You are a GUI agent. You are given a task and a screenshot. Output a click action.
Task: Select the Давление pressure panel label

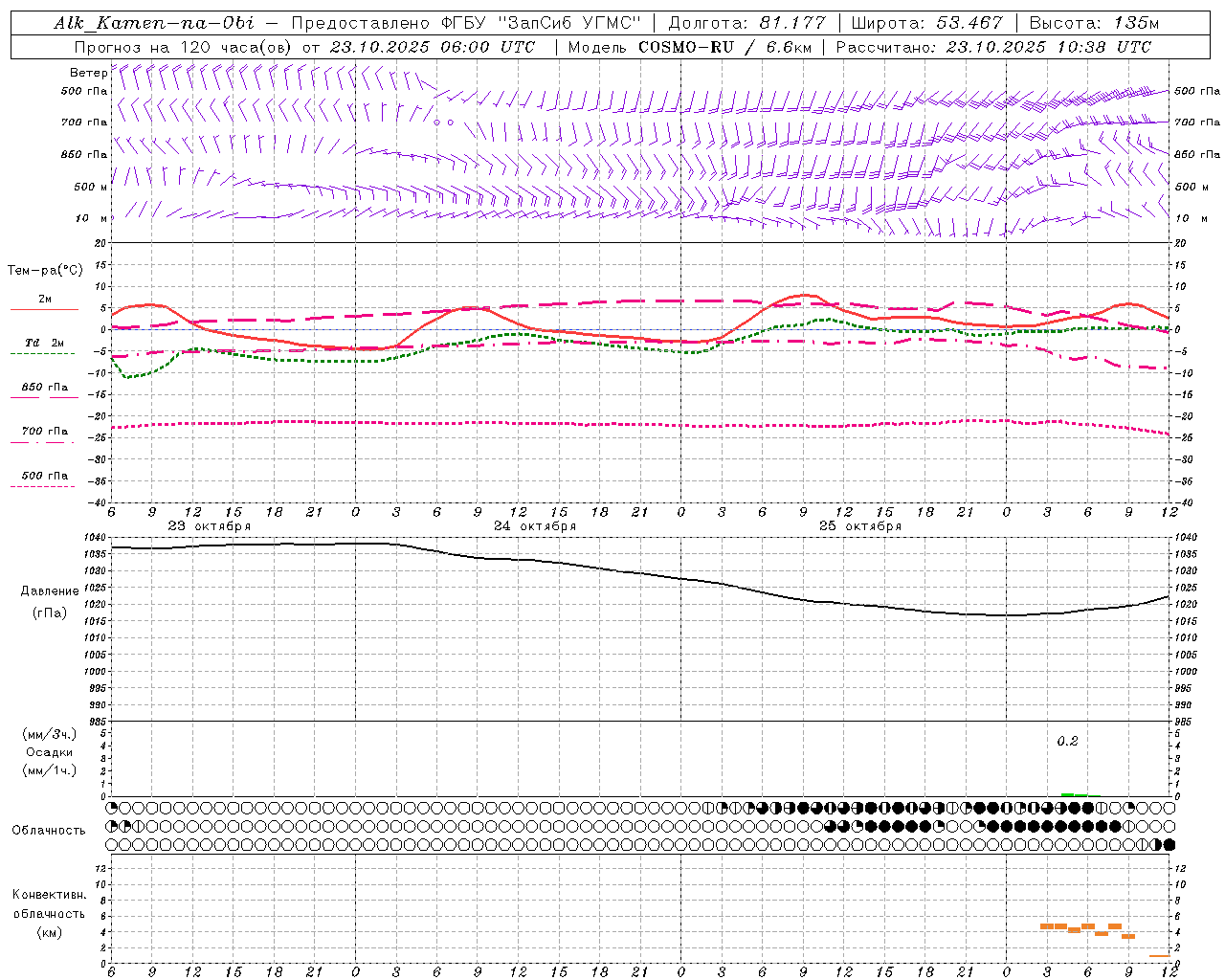(x=50, y=591)
